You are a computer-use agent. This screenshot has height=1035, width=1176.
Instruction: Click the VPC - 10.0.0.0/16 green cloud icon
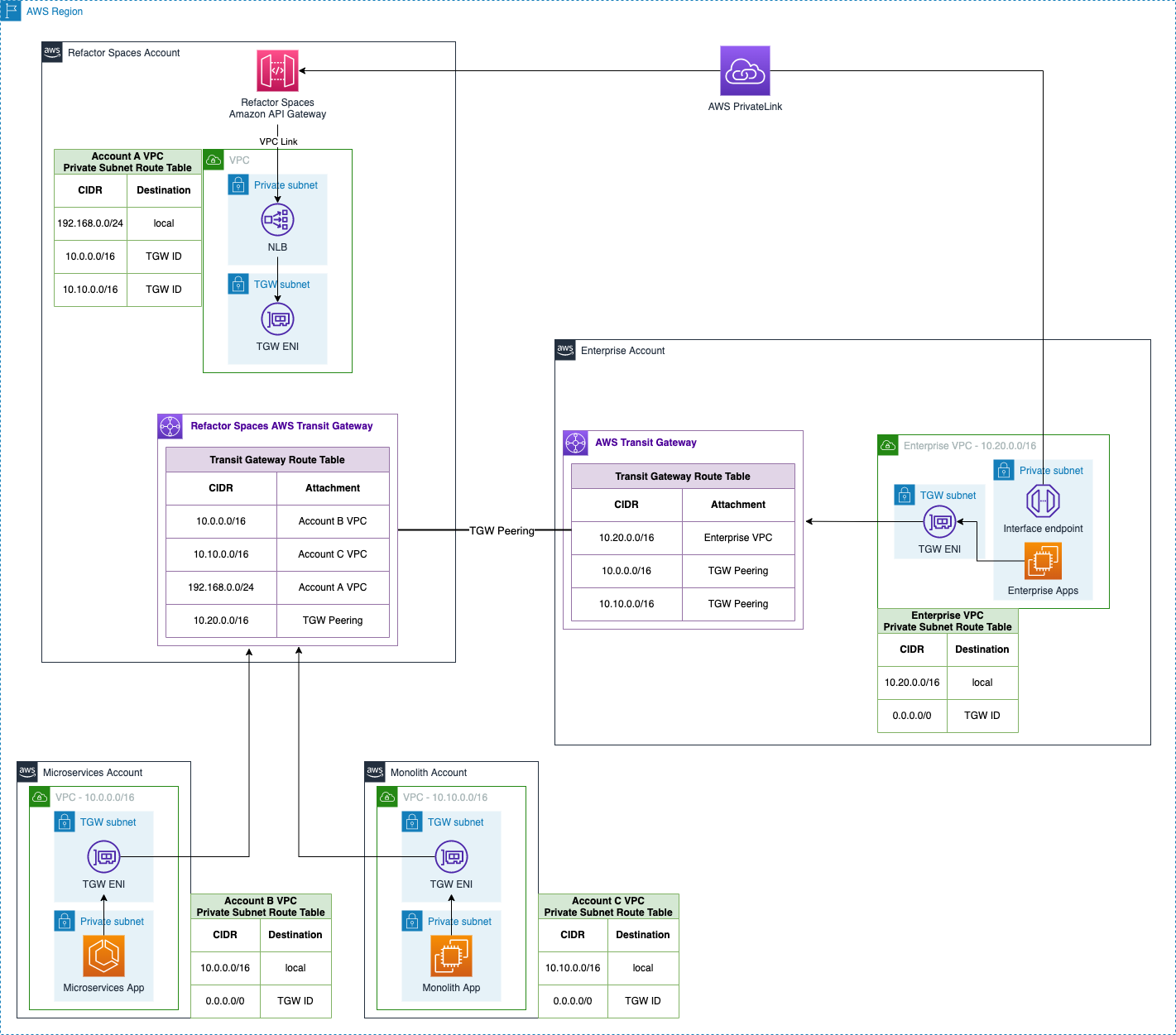tap(40, 797)
